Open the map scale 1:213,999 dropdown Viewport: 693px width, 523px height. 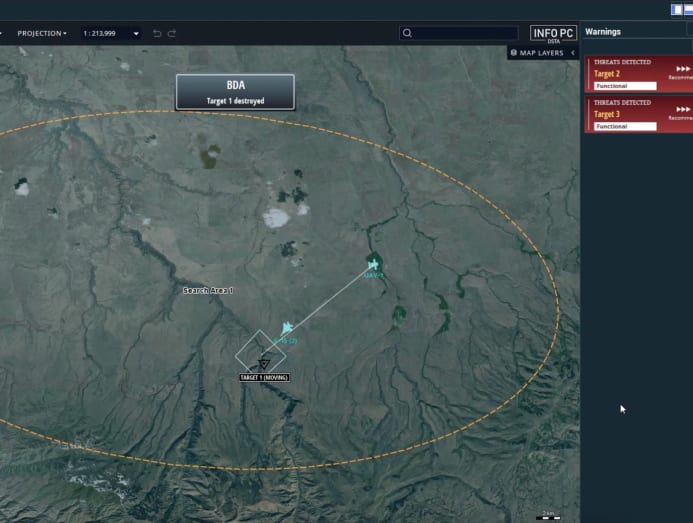click(x=110, y=33)
